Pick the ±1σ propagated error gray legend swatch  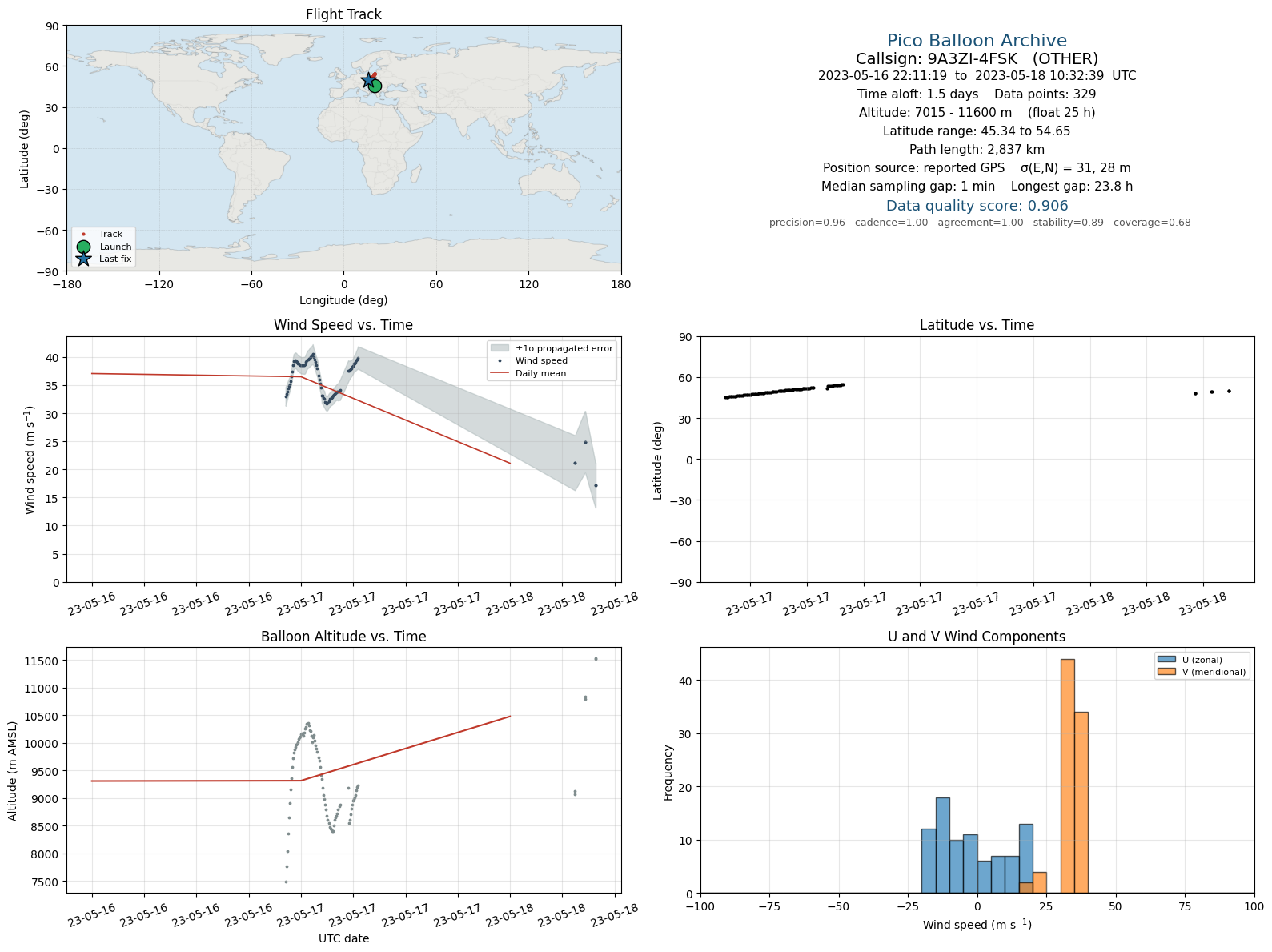coord(500,348)
